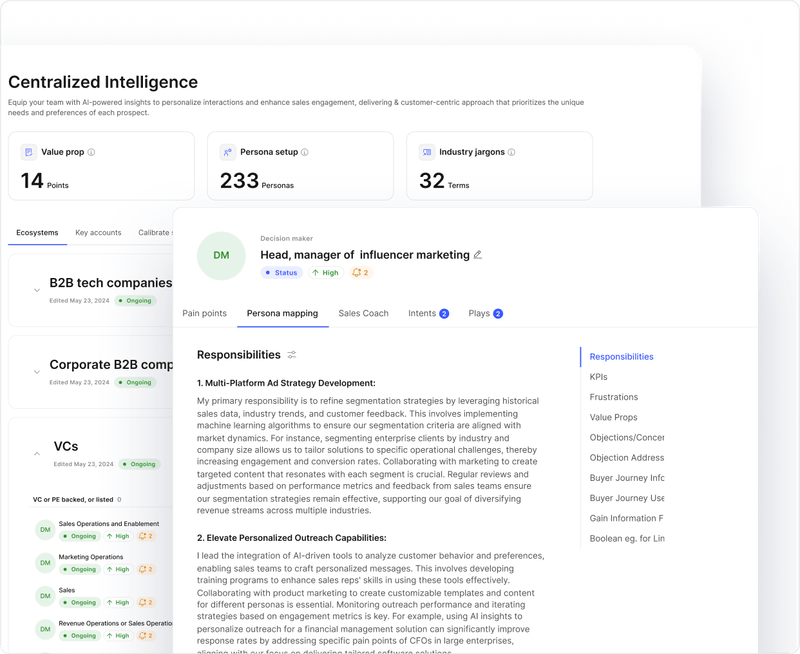Open the Sales Coach tab

363,313
